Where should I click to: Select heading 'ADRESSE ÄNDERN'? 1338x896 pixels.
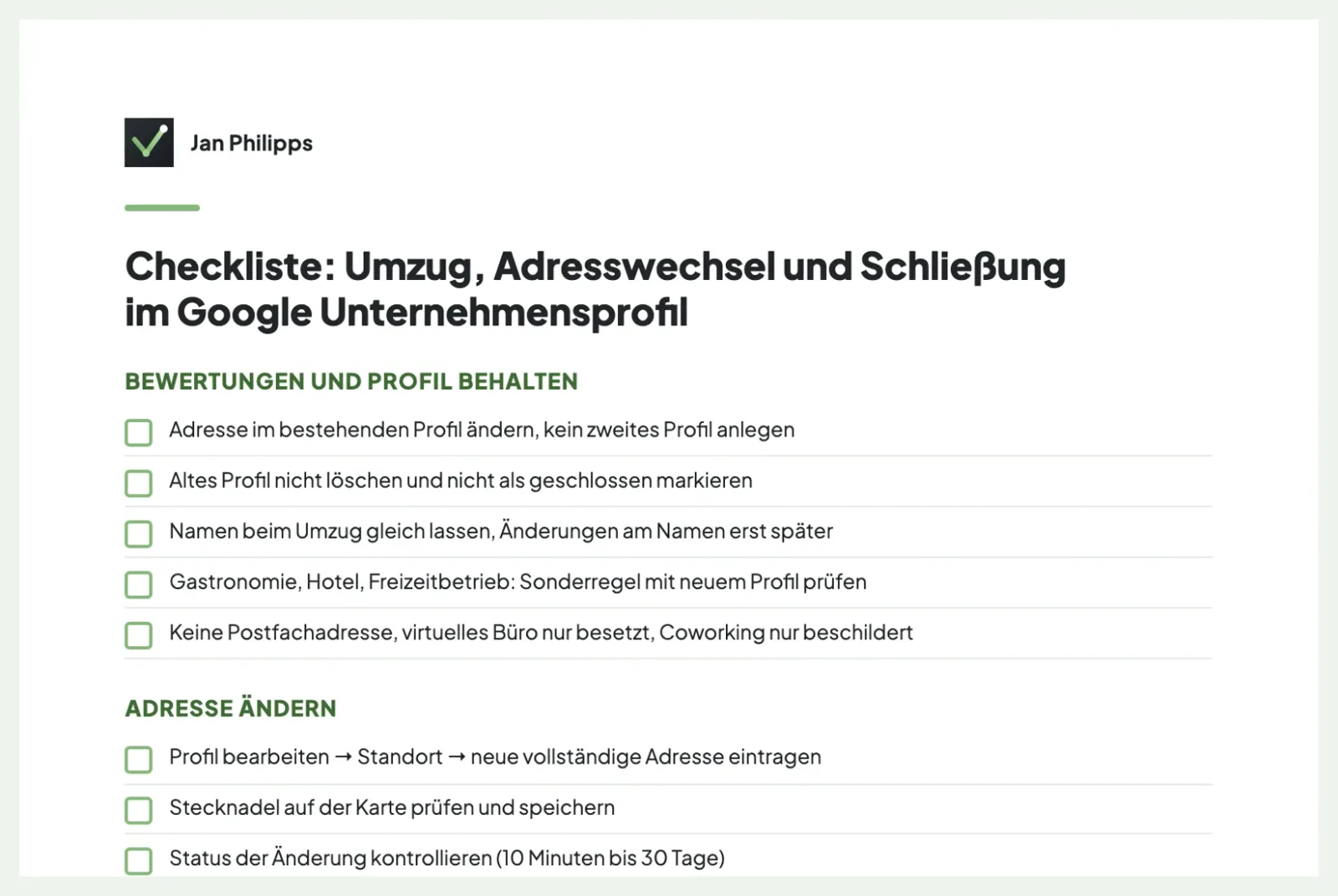(231, 708)
